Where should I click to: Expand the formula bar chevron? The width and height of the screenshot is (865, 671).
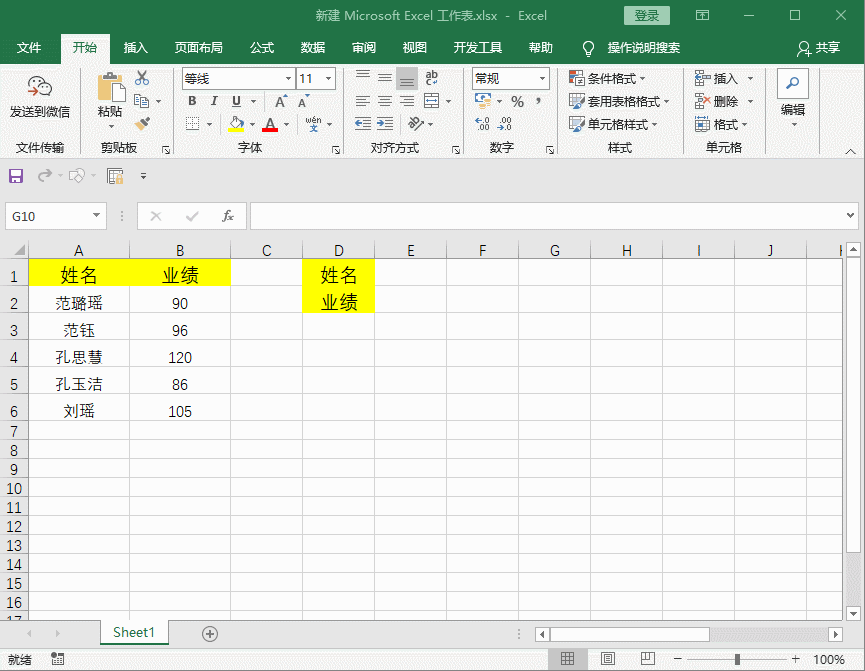coord(850,215)
